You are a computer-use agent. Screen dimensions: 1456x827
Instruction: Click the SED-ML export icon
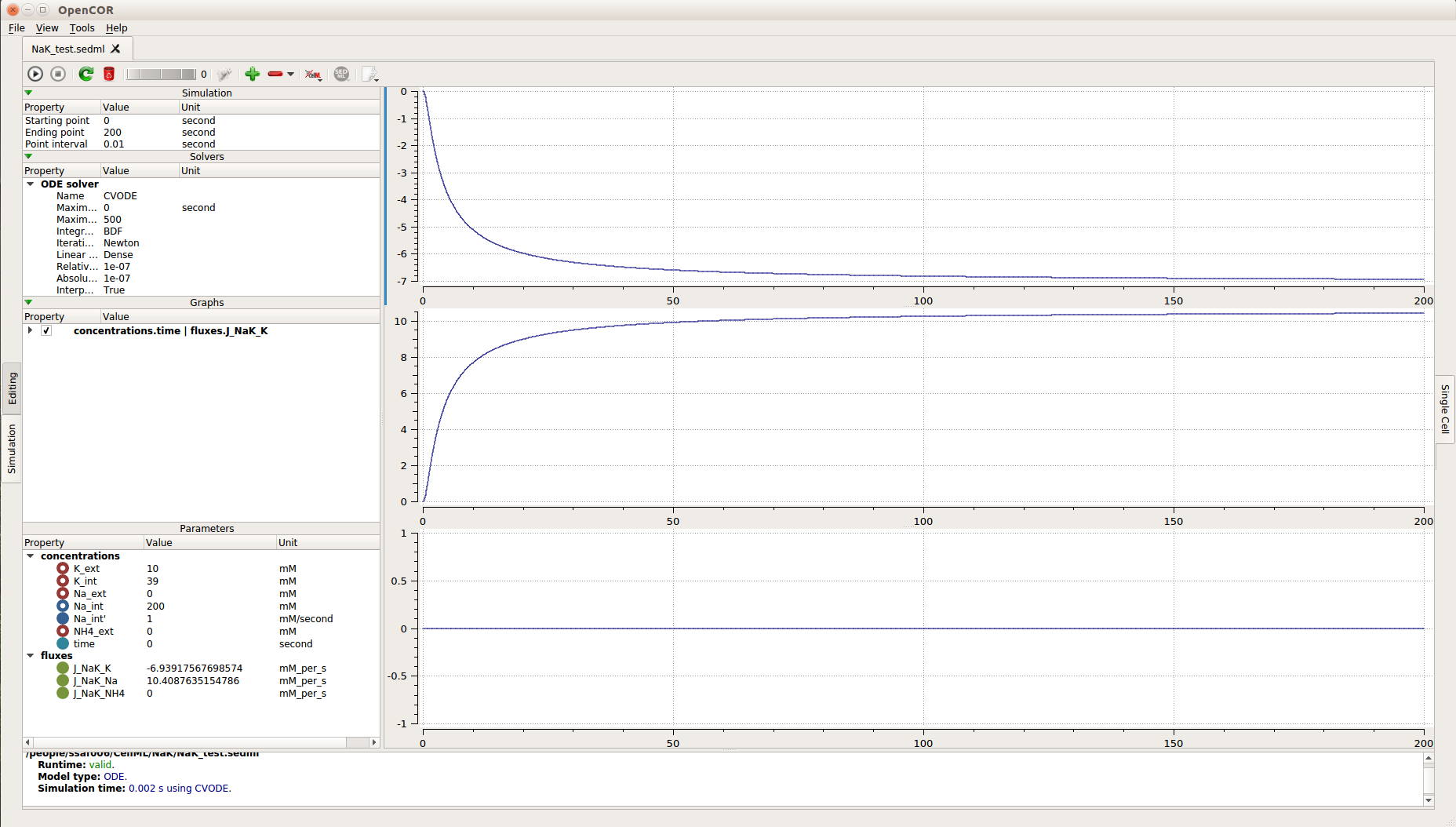(x=341, y=74)
